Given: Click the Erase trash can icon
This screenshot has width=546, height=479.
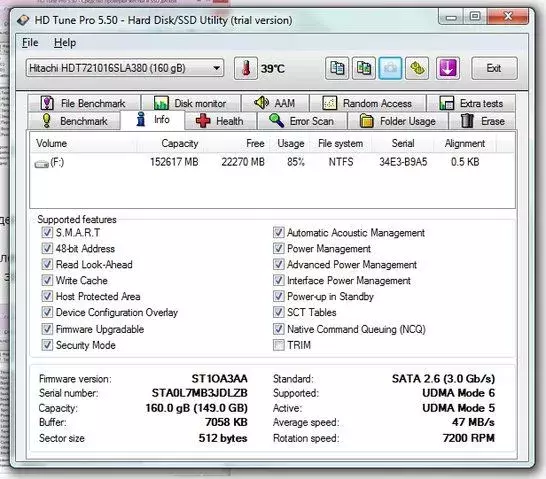Looking at the screenshot, I should pos(467,120).
